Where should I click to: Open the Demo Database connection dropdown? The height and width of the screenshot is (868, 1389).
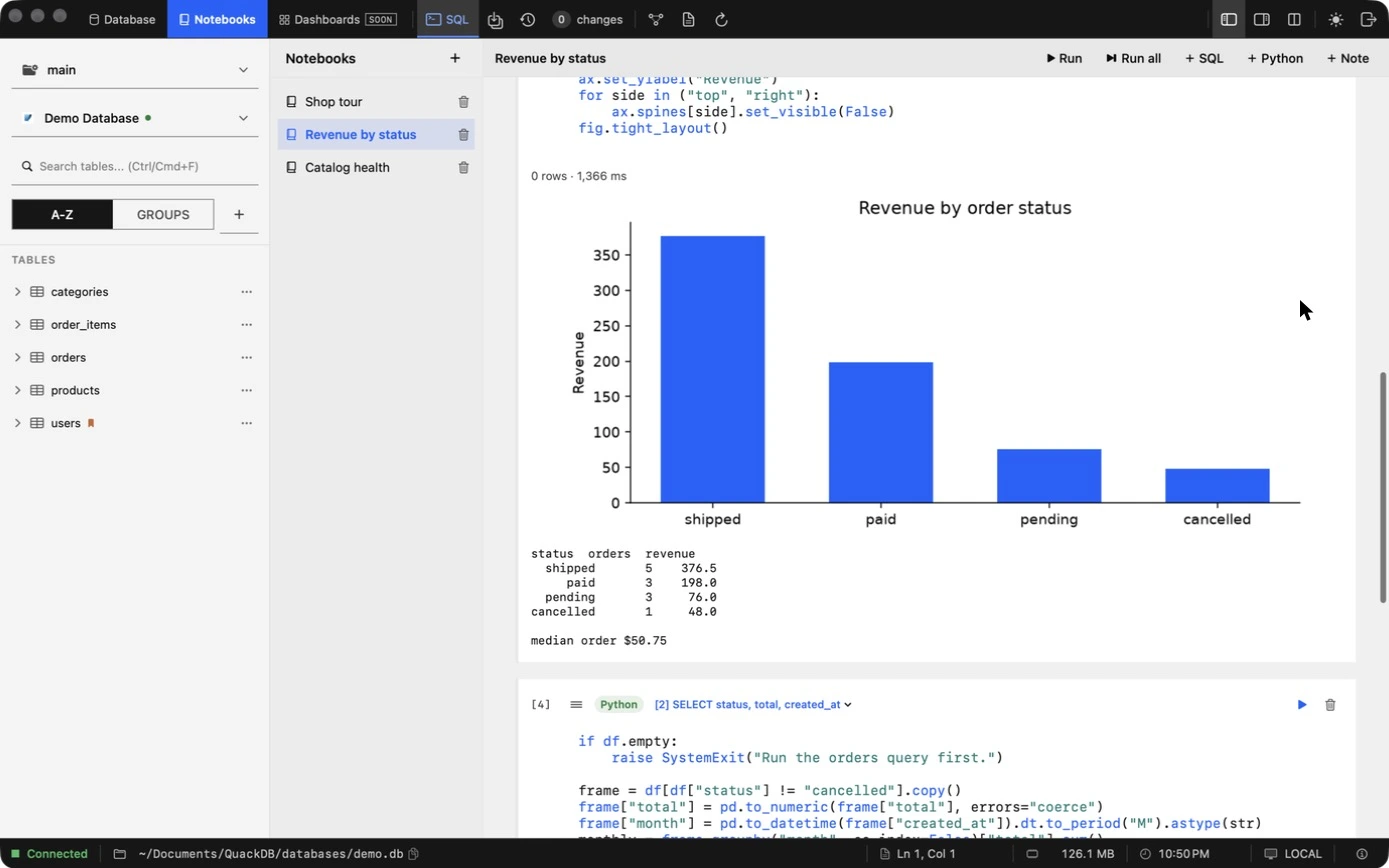coord(135,118)
